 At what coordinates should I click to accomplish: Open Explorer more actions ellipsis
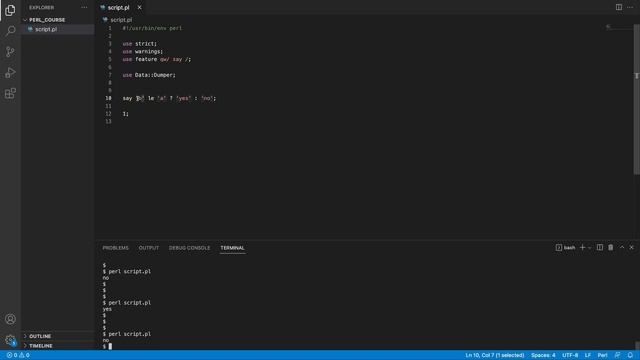(x=84, y=7)
